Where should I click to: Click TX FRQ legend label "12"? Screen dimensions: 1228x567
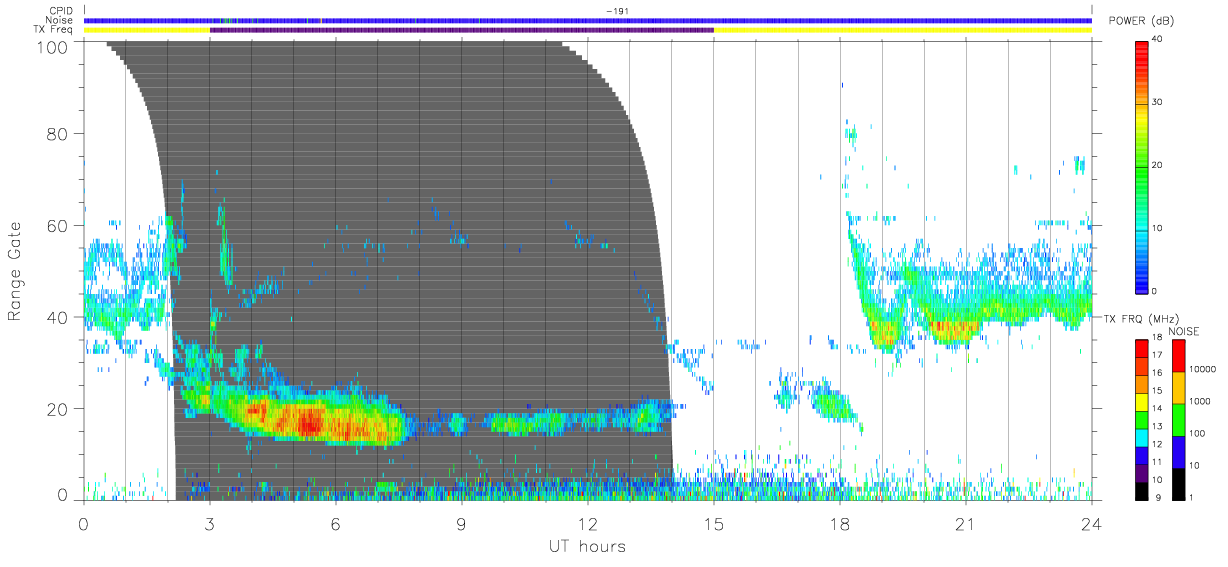pyautogui.click(x=1156, y=444)
